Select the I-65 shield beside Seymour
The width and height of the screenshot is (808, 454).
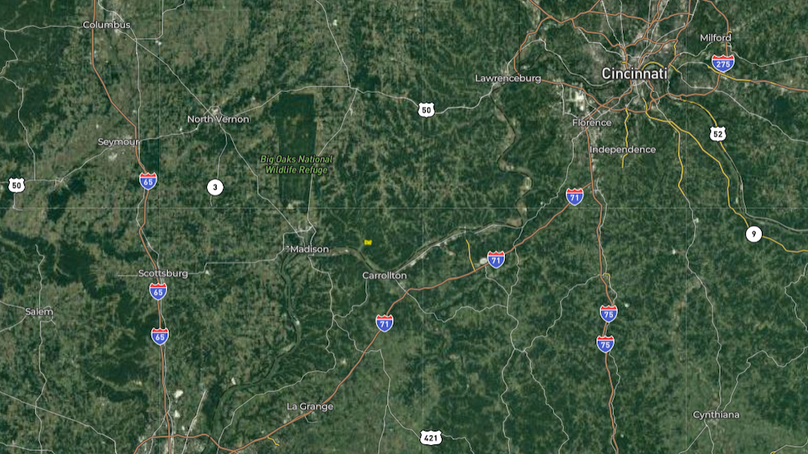coord(148,181)
